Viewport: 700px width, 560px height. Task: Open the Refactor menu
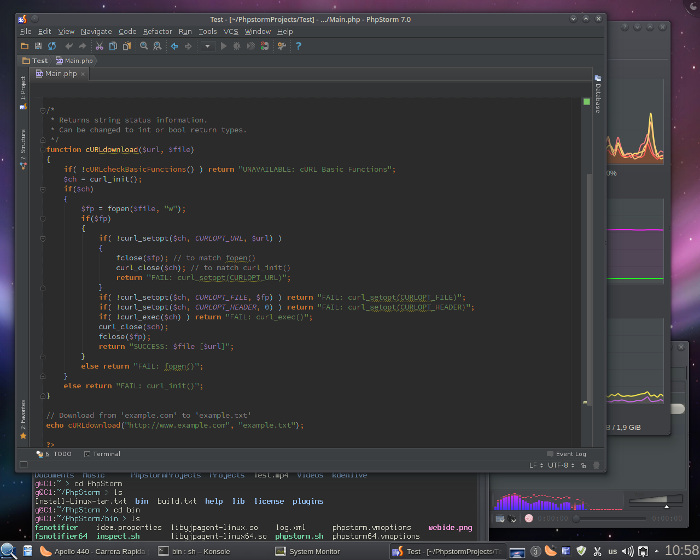click(x=157, y=31)
